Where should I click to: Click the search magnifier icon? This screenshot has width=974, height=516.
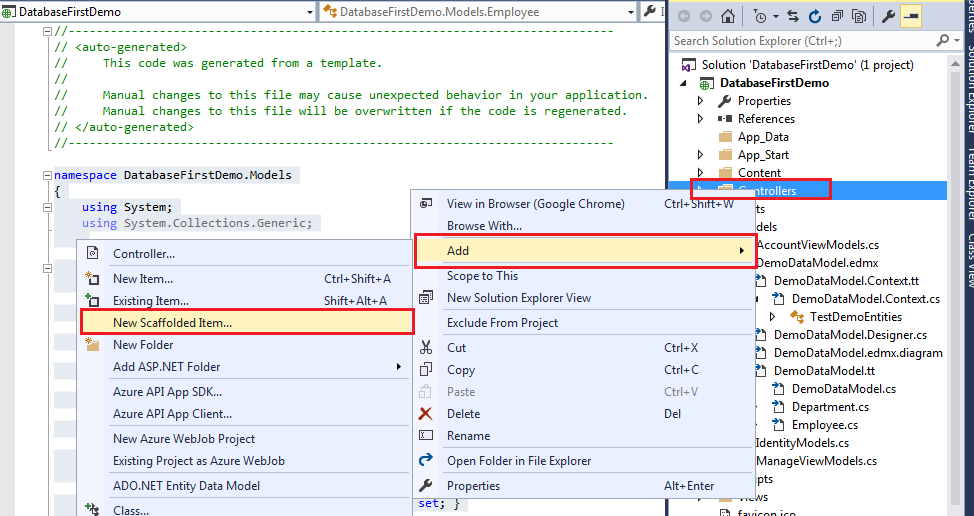coord(942,40)
